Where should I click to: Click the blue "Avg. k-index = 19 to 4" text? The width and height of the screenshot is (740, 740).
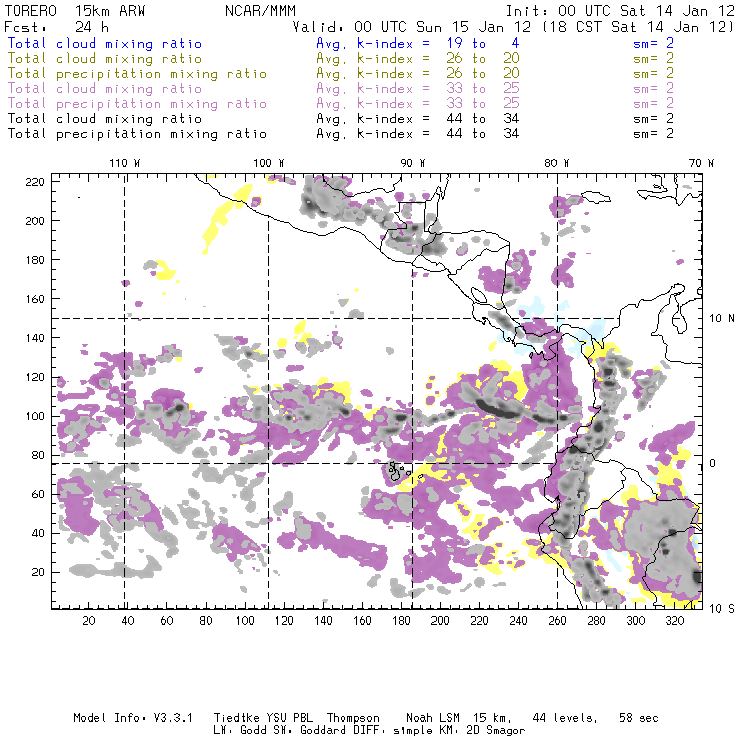[x=418, y=43]
